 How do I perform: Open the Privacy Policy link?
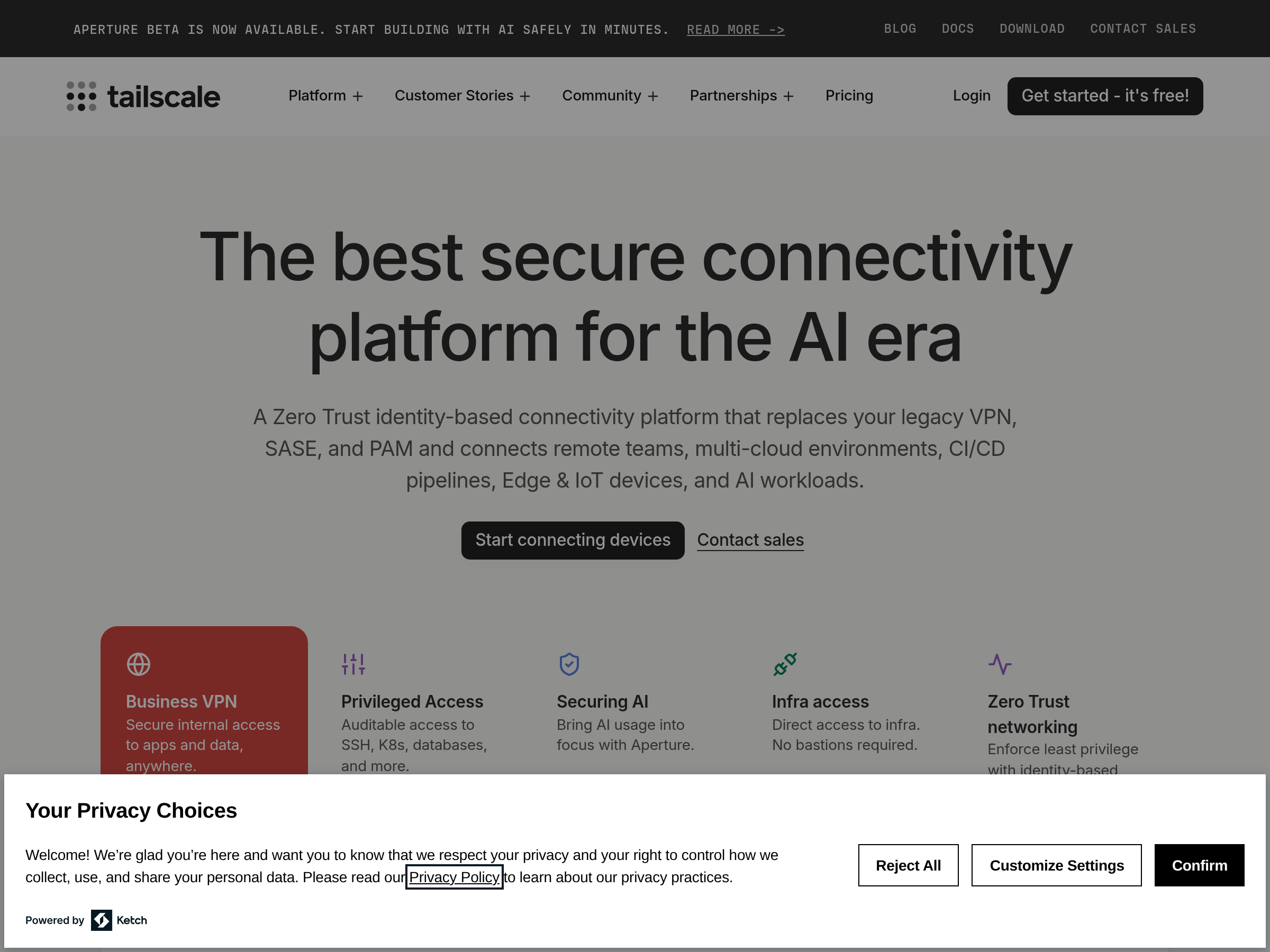[x=454, y=877]
